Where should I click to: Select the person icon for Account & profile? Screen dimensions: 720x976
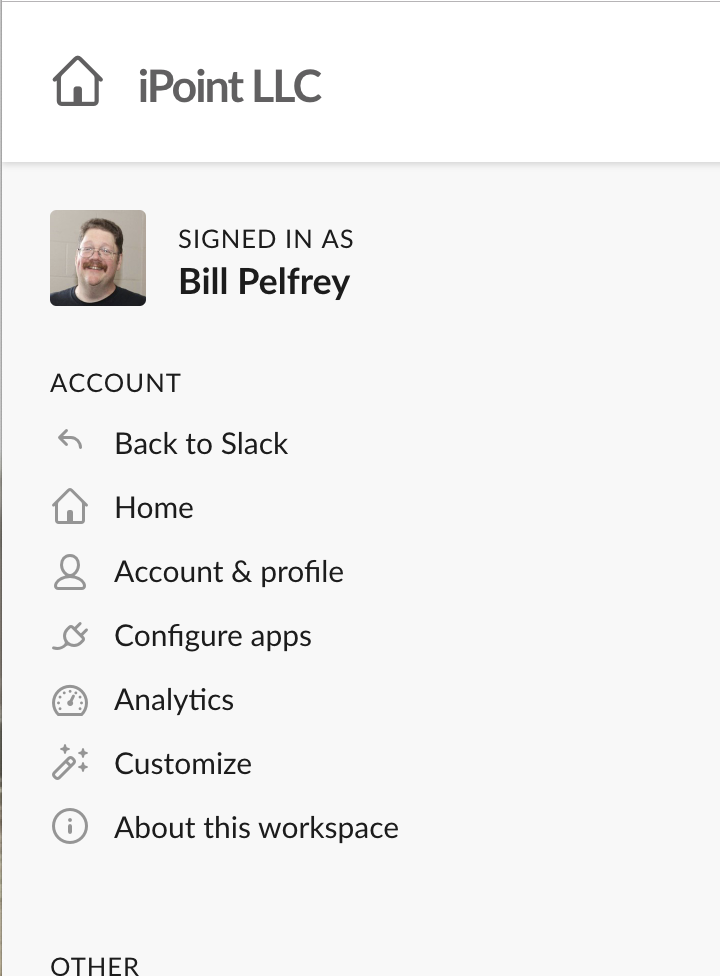coord(69,571)
